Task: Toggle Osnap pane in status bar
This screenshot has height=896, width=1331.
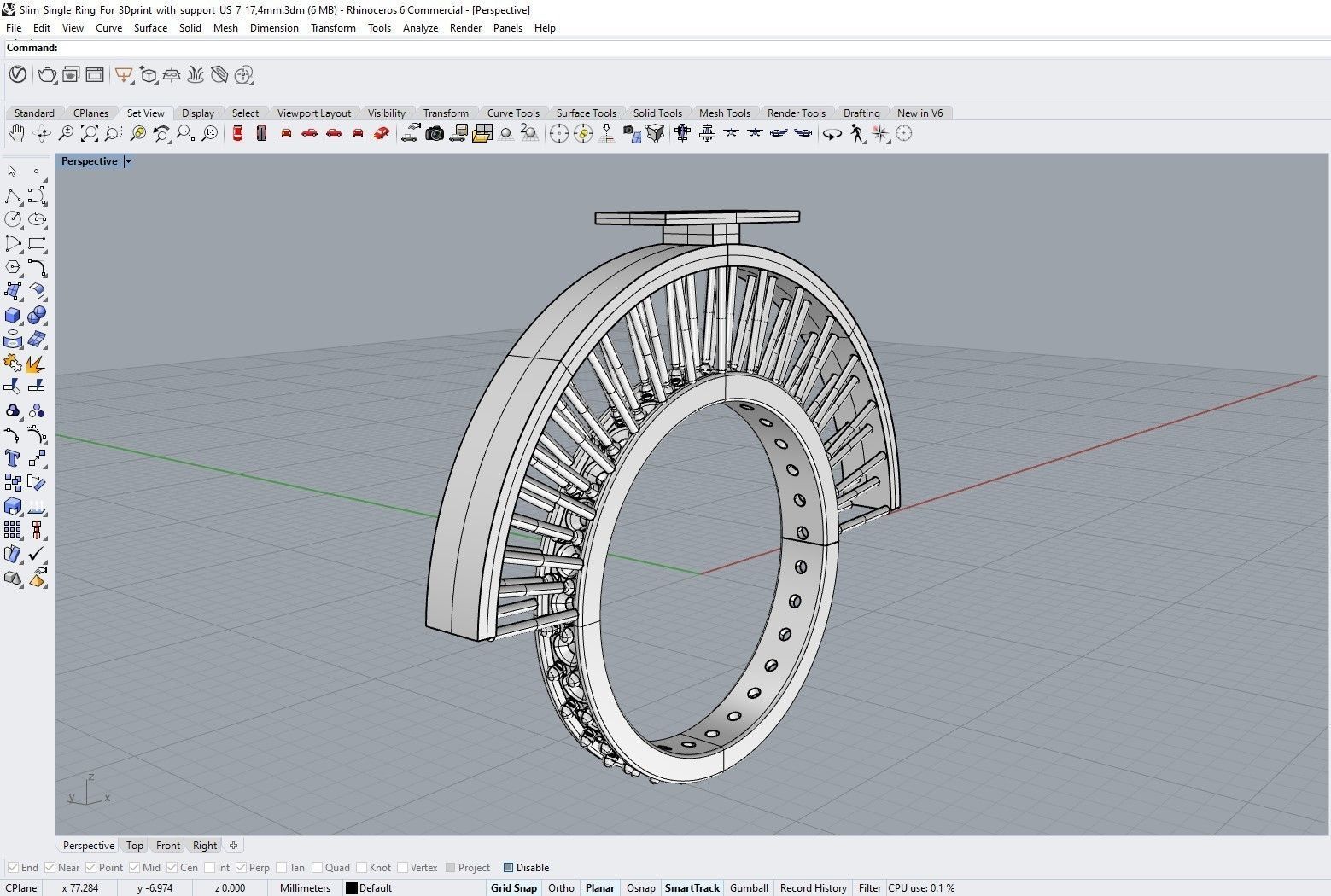Action: (641, 888)
